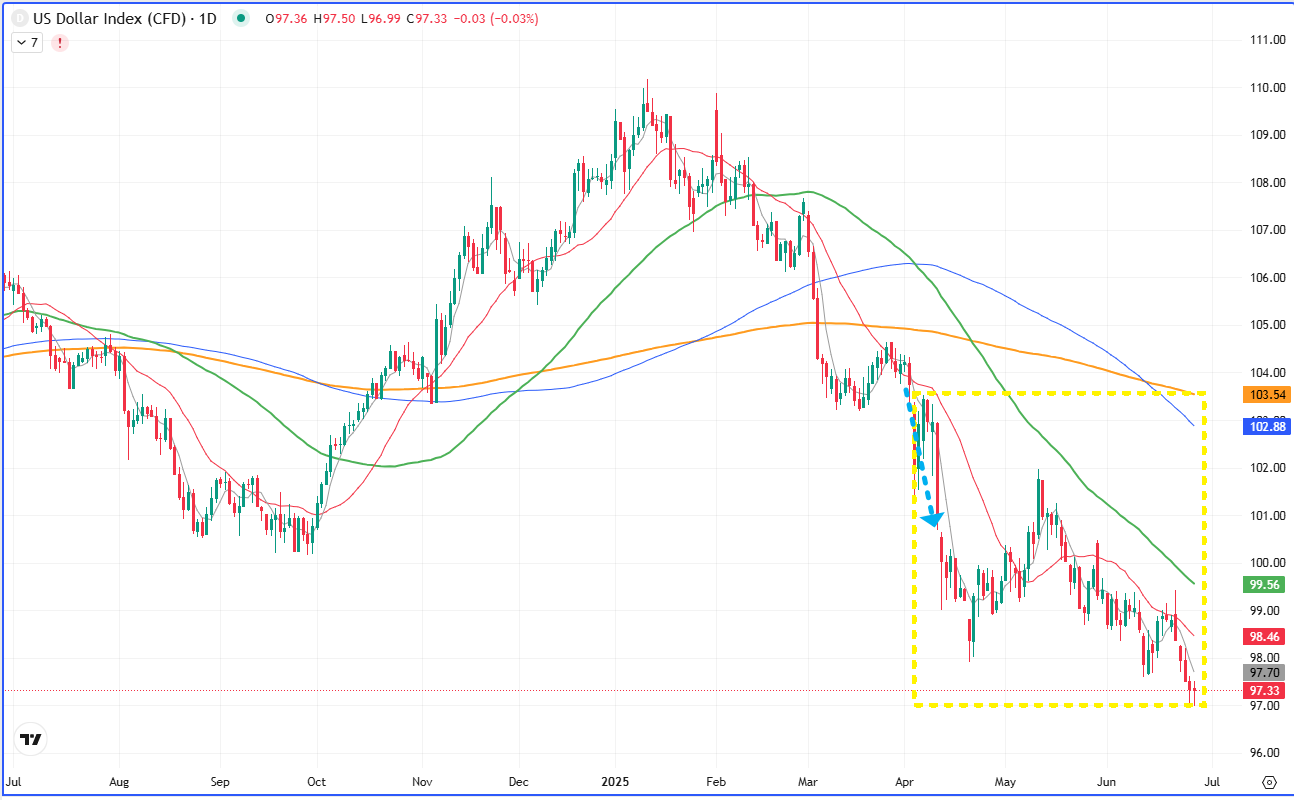Select the orange 103.54 price label

[x=1266, y=395]
